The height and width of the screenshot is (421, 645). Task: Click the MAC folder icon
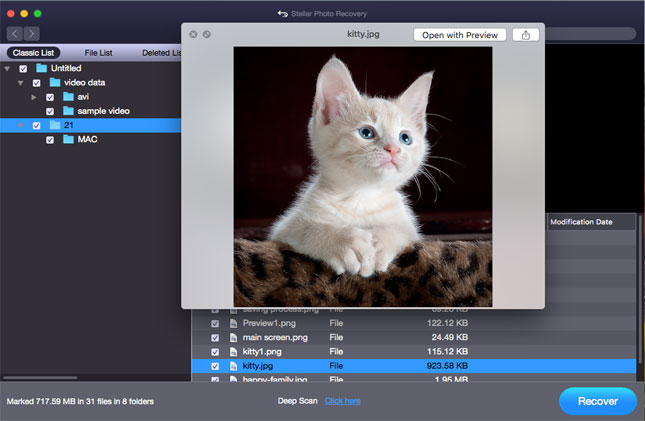[68, 139]
